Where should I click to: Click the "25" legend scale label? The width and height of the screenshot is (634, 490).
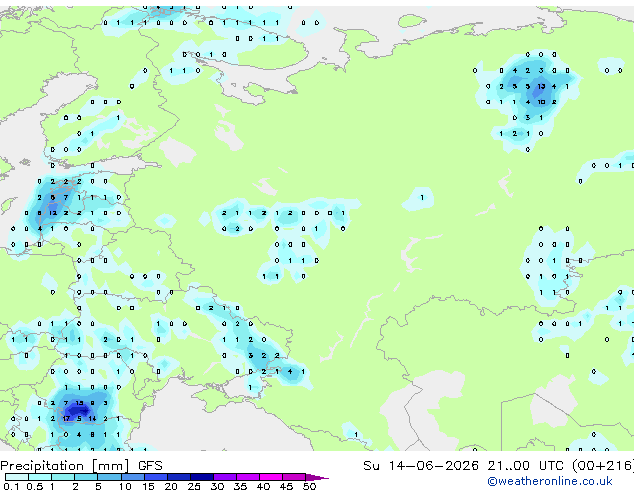pos(194,486)
